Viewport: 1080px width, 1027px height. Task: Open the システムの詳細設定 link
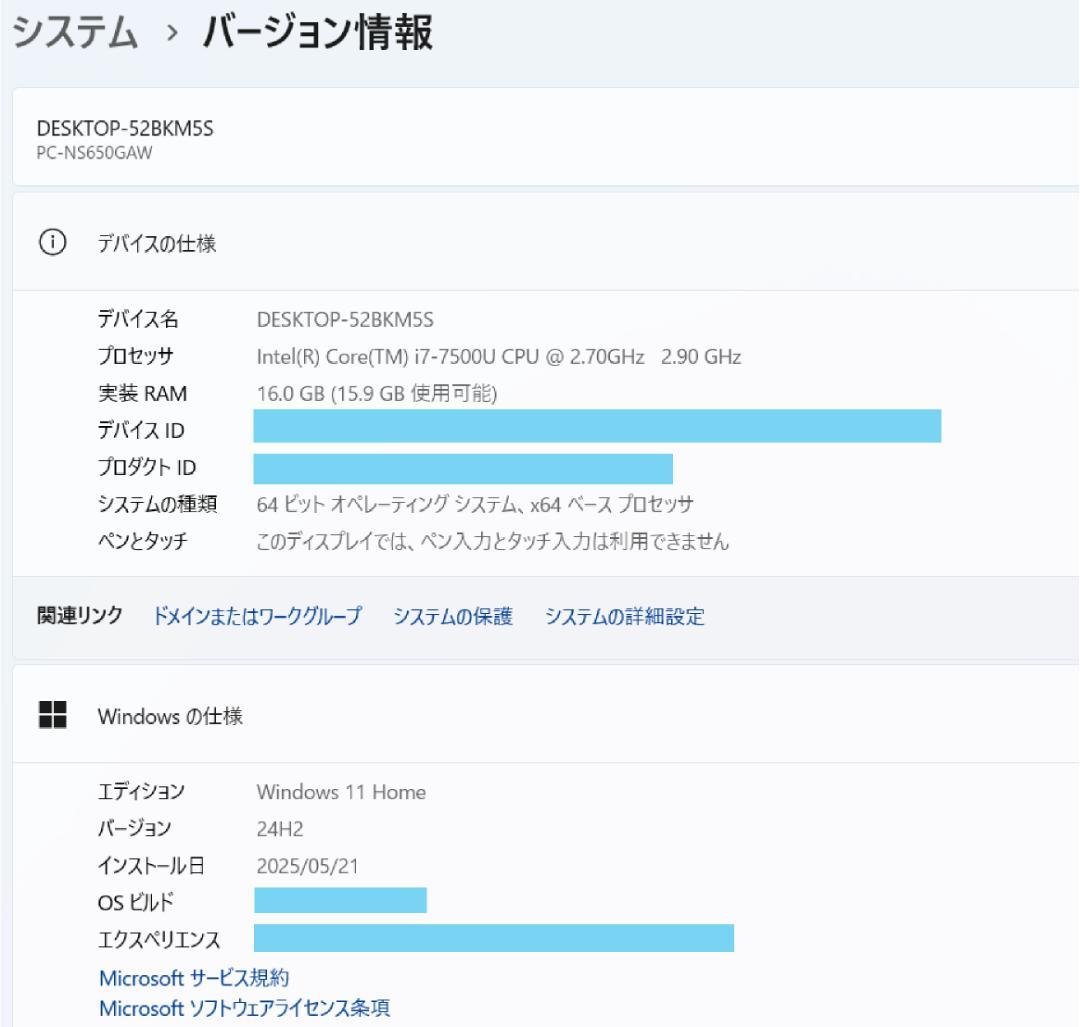pos(622,617)
